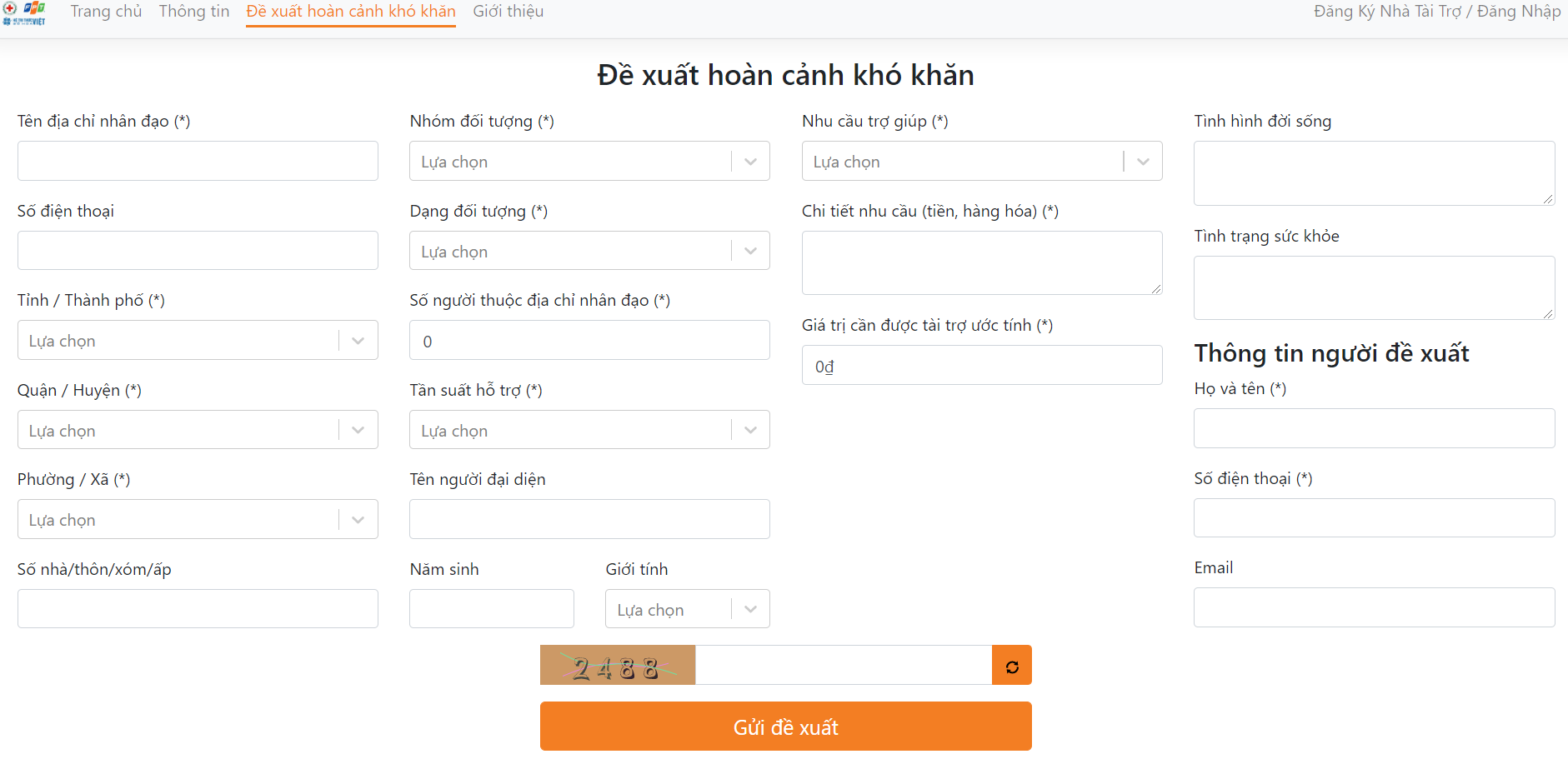
Task: Refresh the captcha code
Action: pyautogui.click(x=1011, y=666)
